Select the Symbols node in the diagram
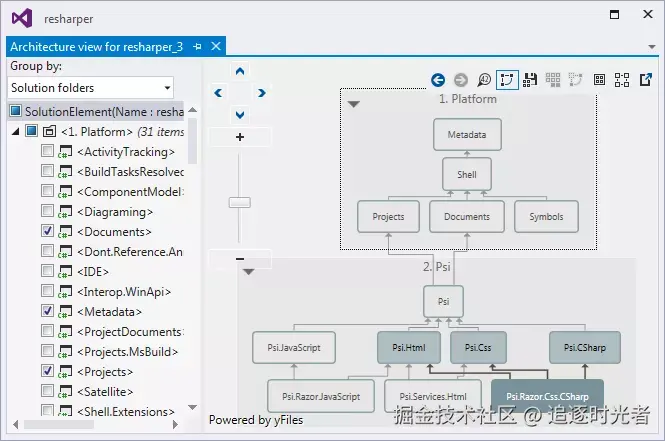The height and width of the screenshot is (441, 665). 546,217
